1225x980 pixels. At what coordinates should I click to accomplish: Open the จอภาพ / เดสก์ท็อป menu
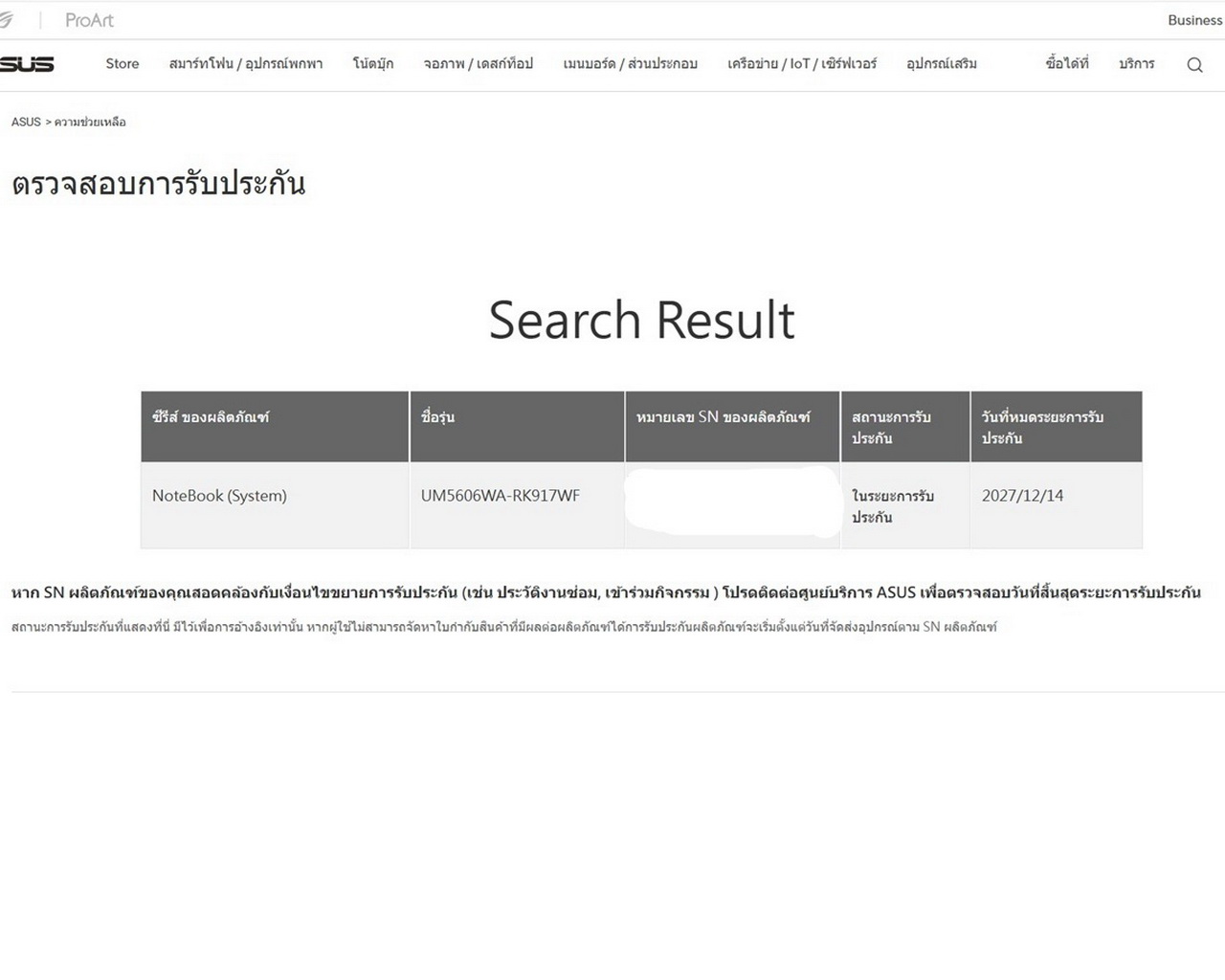479,64
